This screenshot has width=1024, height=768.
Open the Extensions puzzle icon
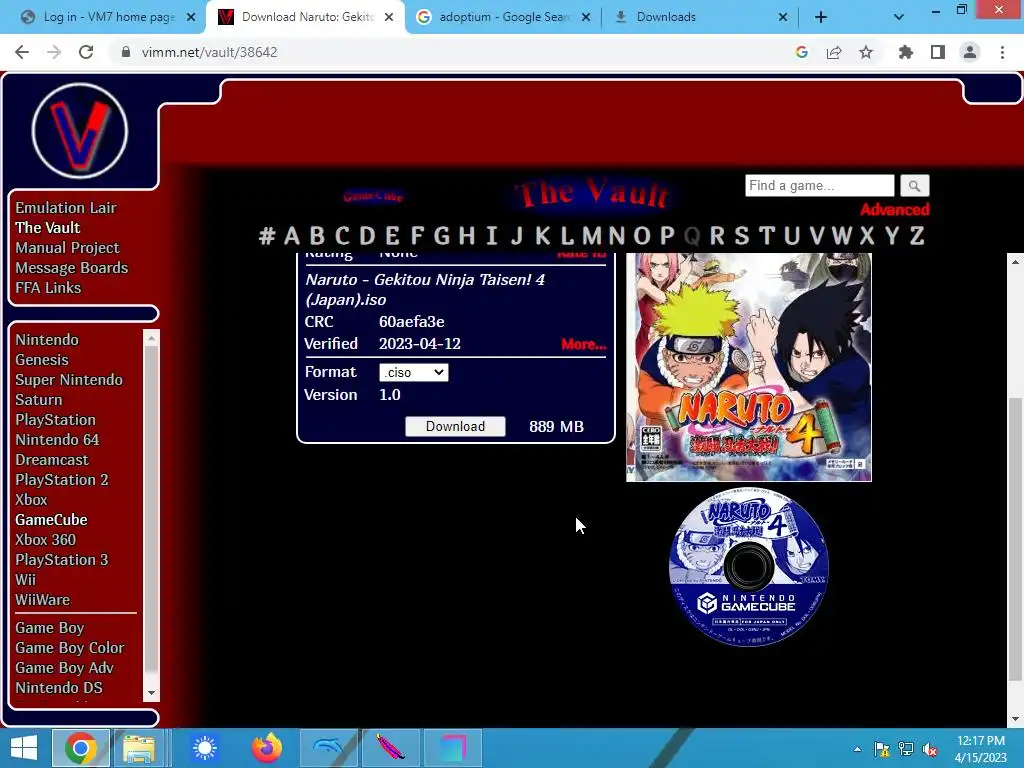tap(905, 52)
